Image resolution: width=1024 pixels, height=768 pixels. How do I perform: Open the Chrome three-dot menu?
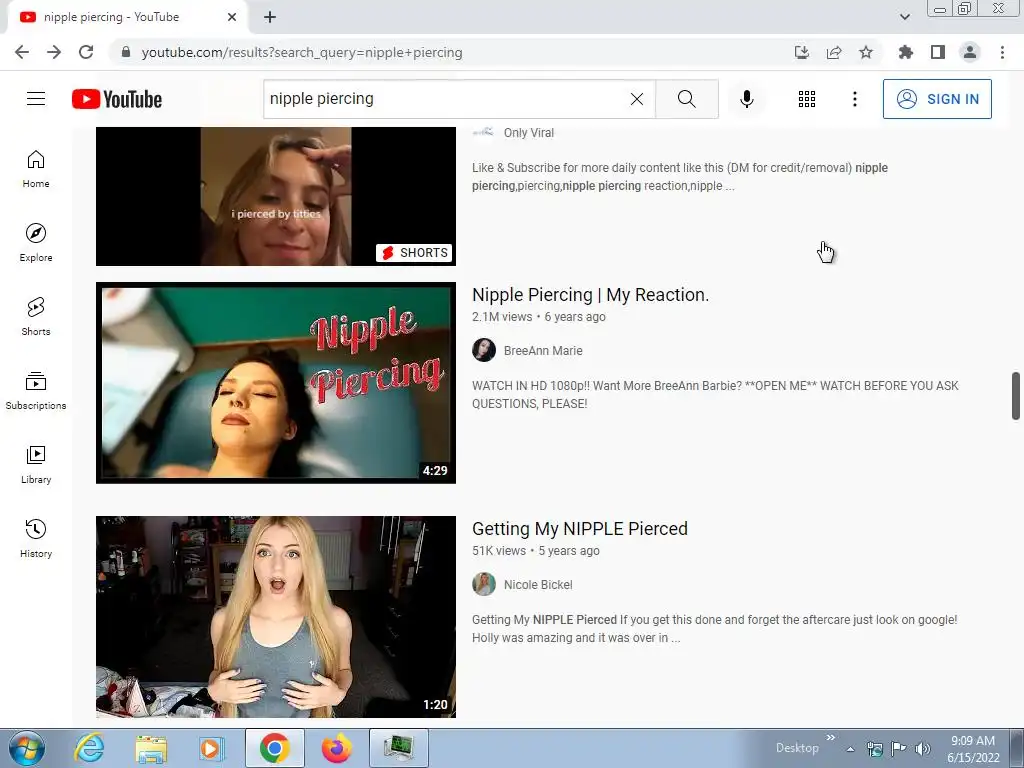point(1002,52)
